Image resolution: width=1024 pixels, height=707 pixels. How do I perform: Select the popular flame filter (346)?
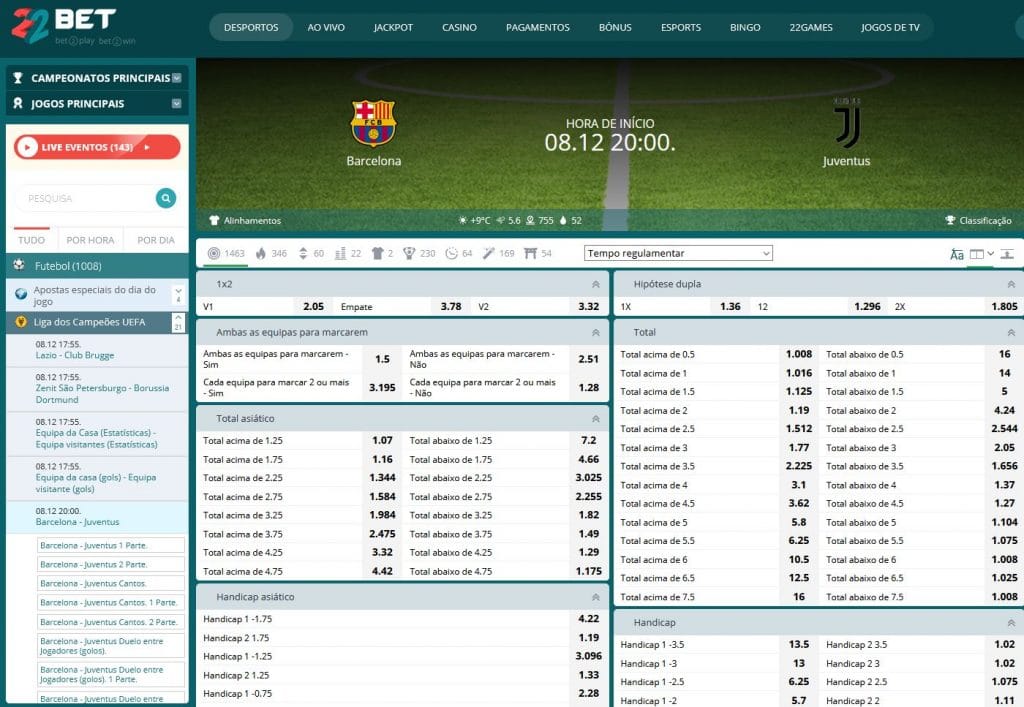(271, 253)
